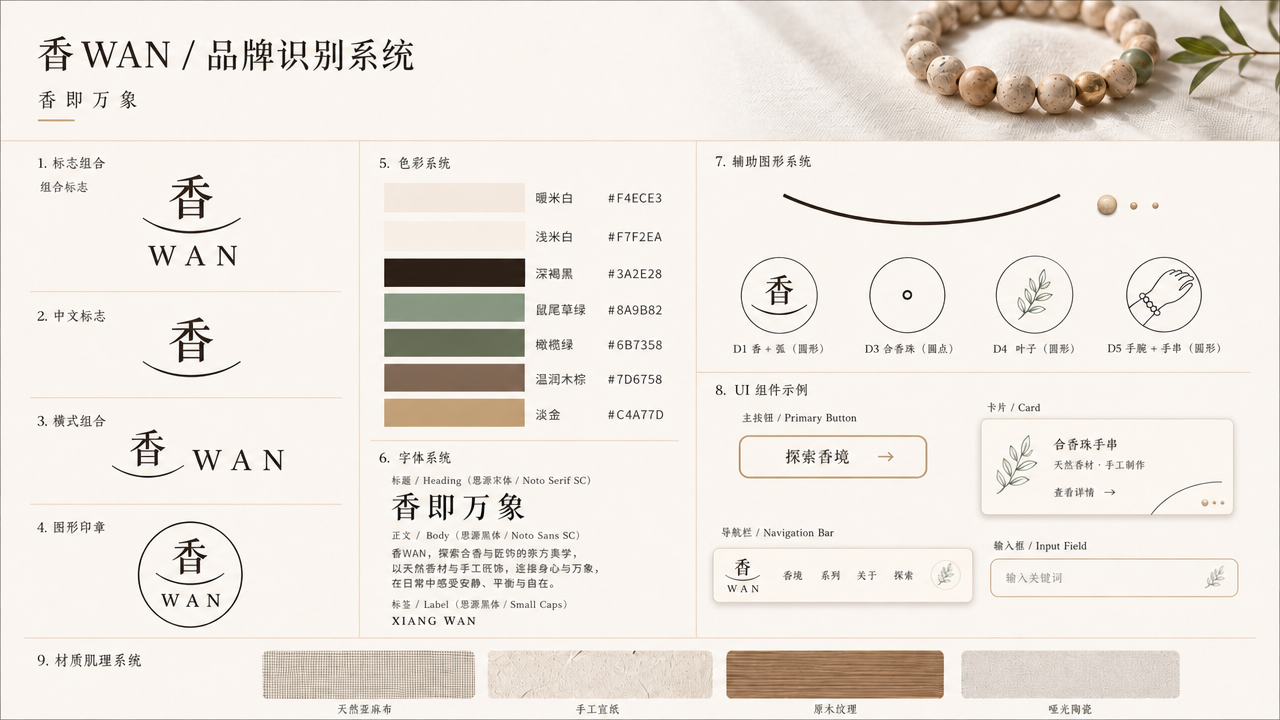The width and height of the screenshot is (1280, 720).
Task: Click the 卡片 / Card label
Action: (x=1014, y=408)
